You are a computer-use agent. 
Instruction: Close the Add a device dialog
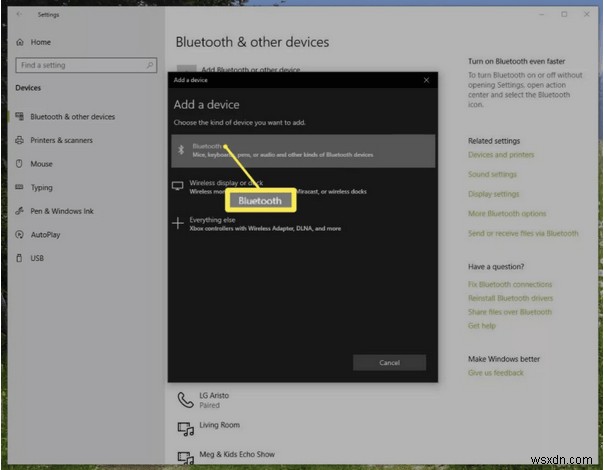(426, 80)
